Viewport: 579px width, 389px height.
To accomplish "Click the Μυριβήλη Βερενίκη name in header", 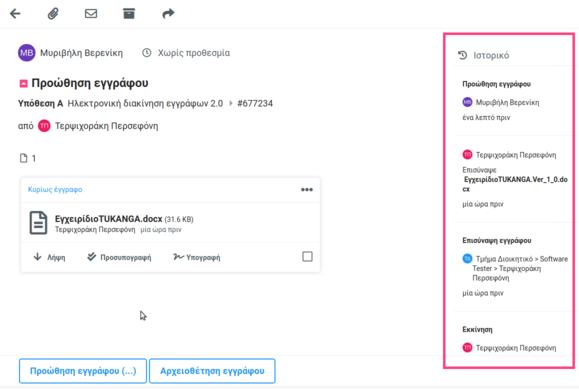I will [x=81, y=53].
